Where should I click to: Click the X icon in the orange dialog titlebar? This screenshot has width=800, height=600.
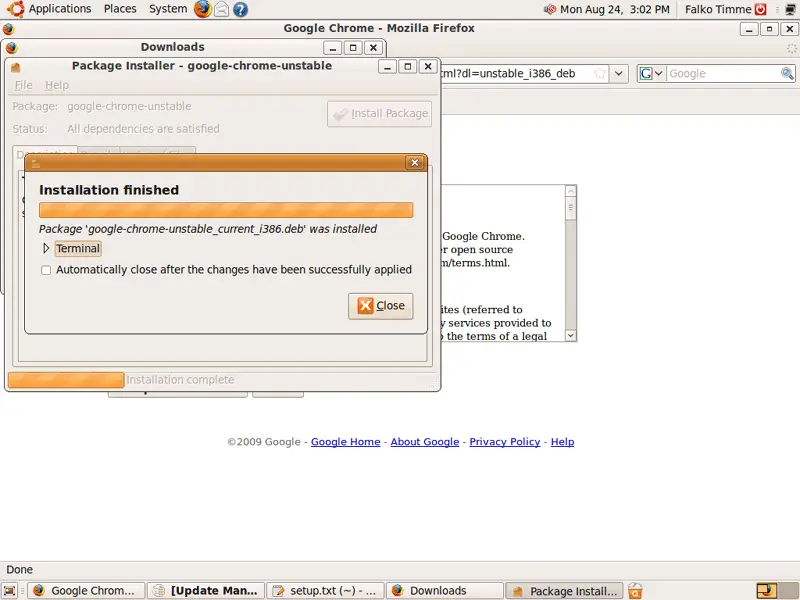pyautogui.click(x=415, y=162)
